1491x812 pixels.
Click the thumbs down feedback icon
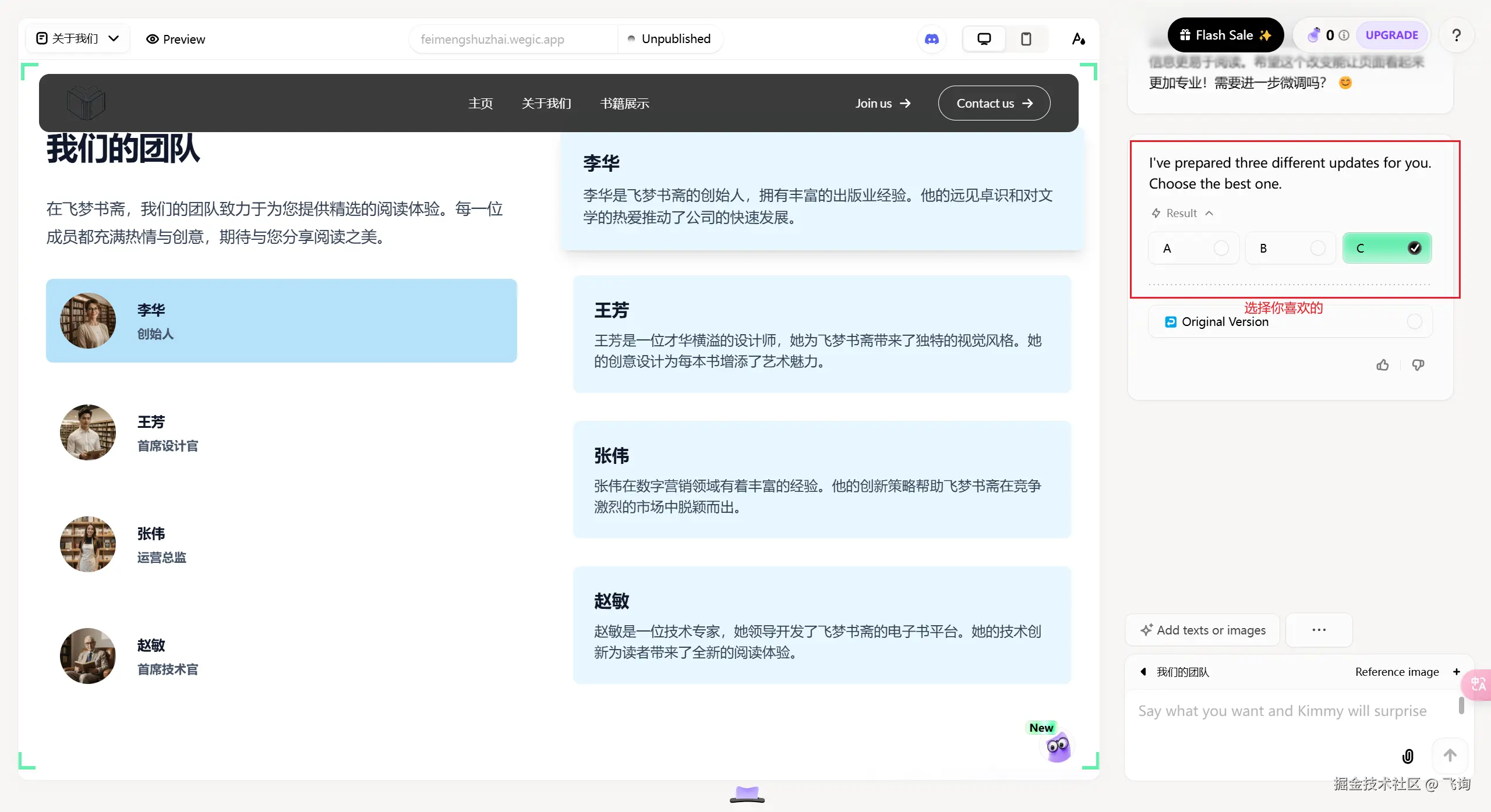tap(1418, 365)
